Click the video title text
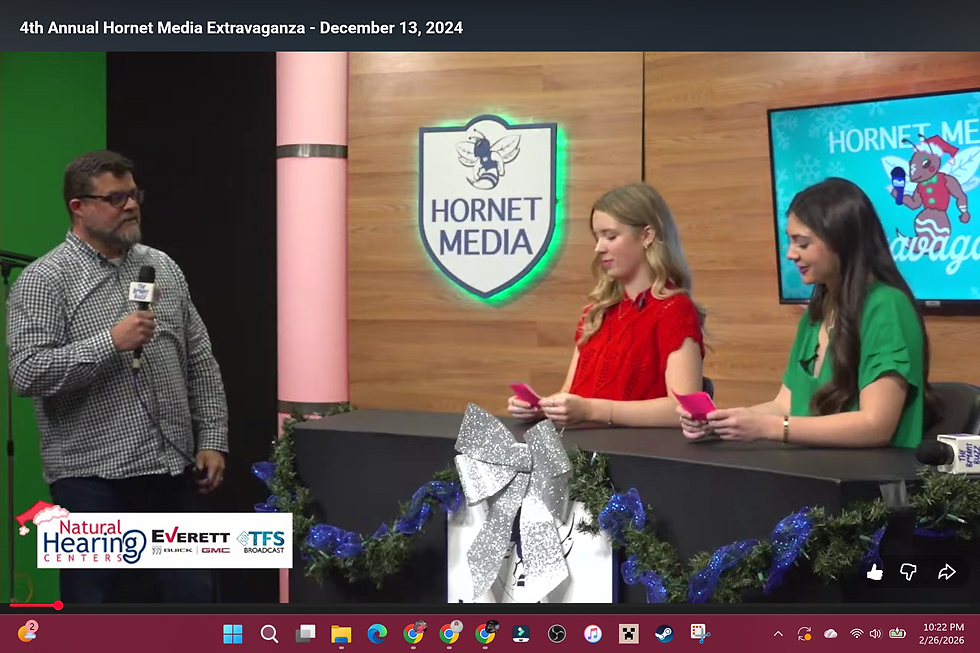This screenshot has height=653, width=980. (241, 27)
